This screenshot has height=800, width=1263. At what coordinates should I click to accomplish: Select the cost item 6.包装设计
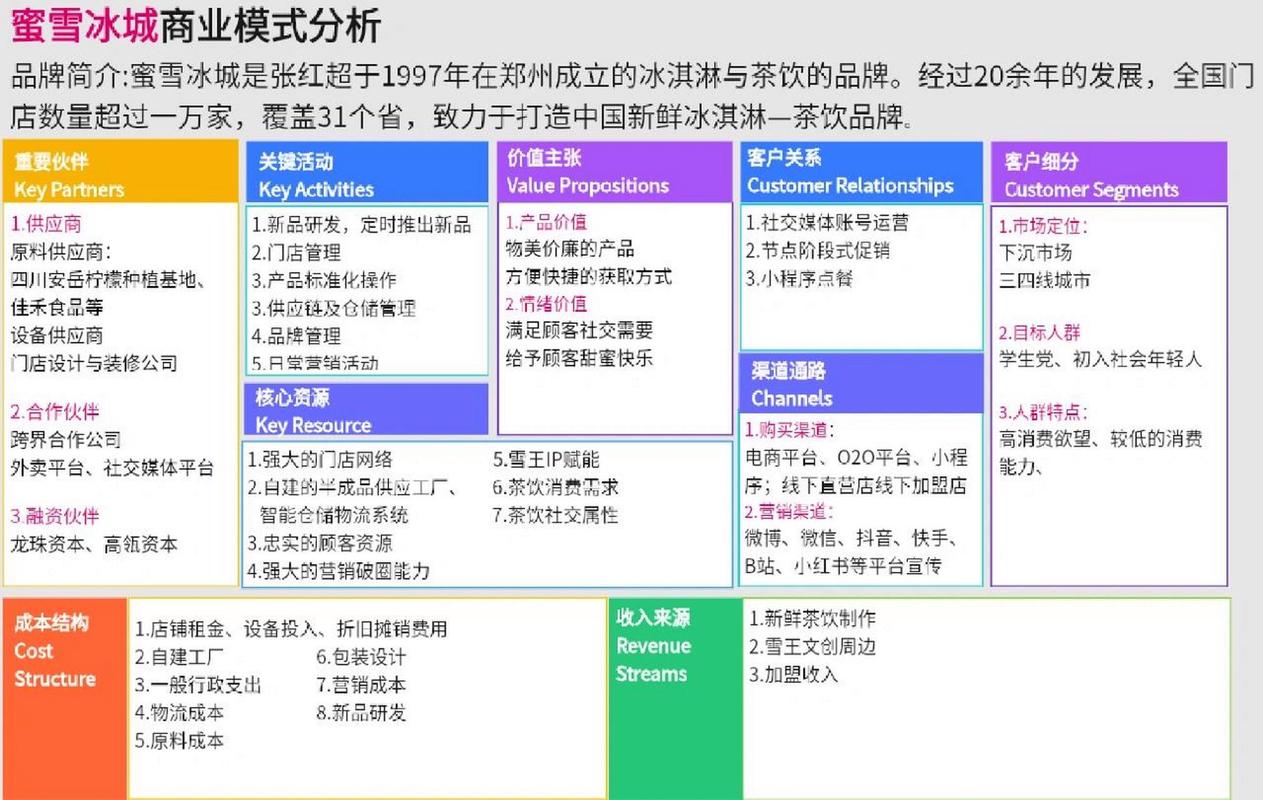361,658
